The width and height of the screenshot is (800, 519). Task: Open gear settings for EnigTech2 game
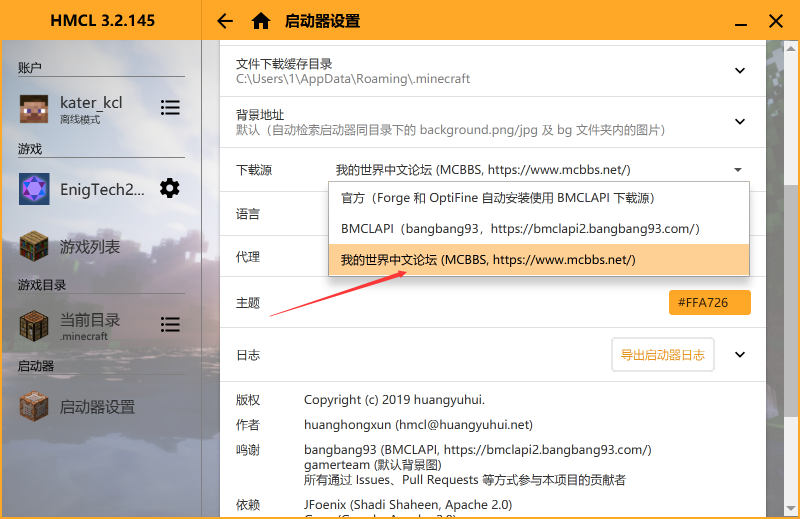click(170, 188)
